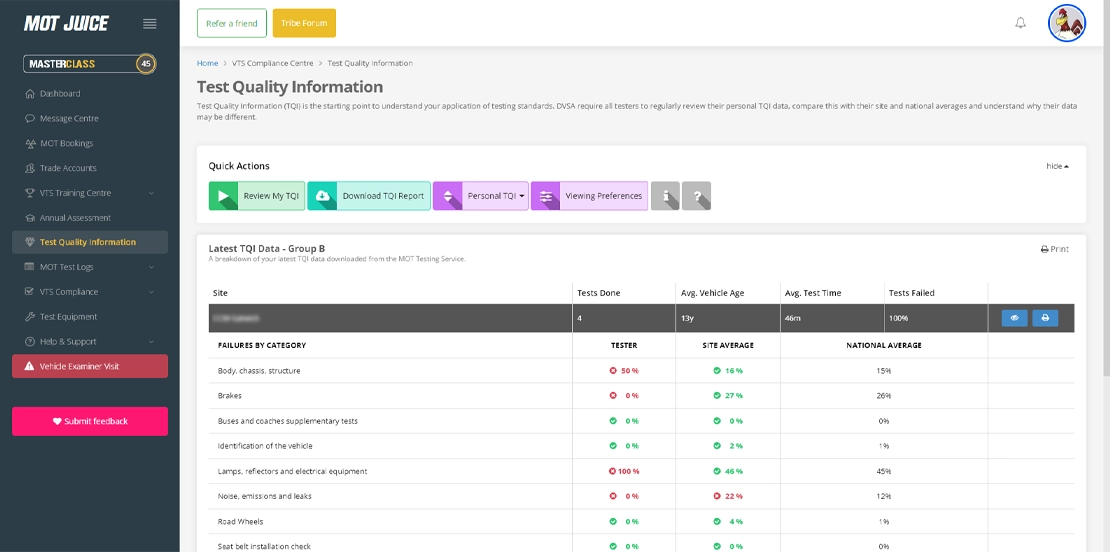Click the MOT Bookings icon
This screenshot has width=1110, height=552.
point(30,143)
